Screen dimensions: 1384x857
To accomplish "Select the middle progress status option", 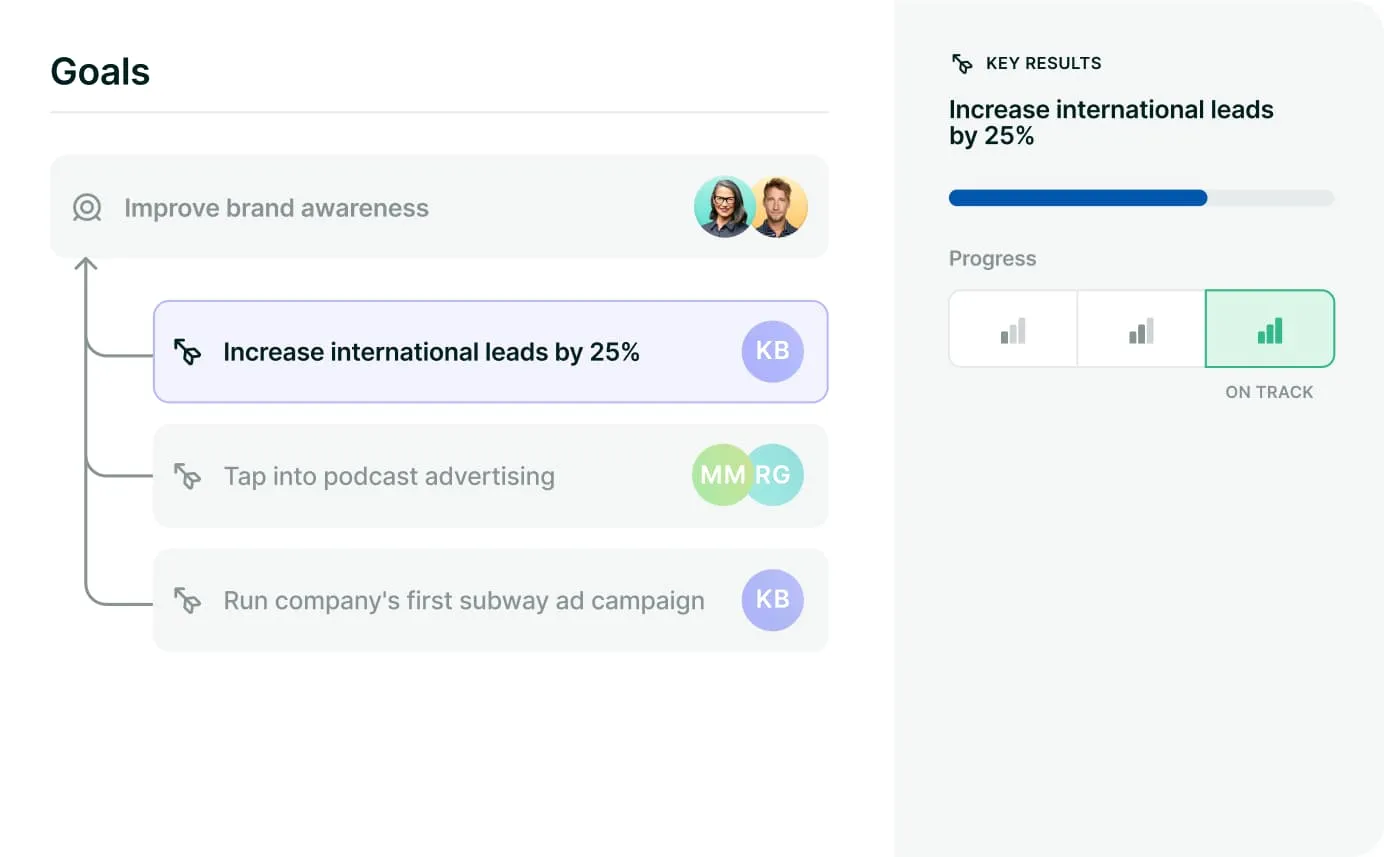I will pos(1141,329).
